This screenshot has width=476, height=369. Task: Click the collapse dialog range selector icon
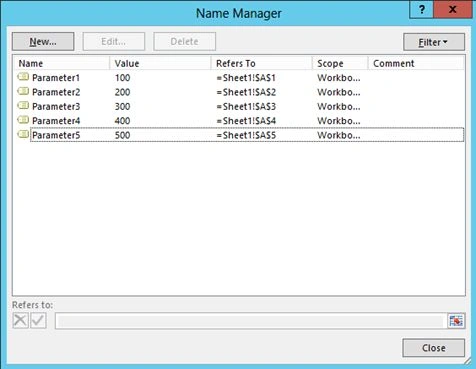(x=456, y=321)
